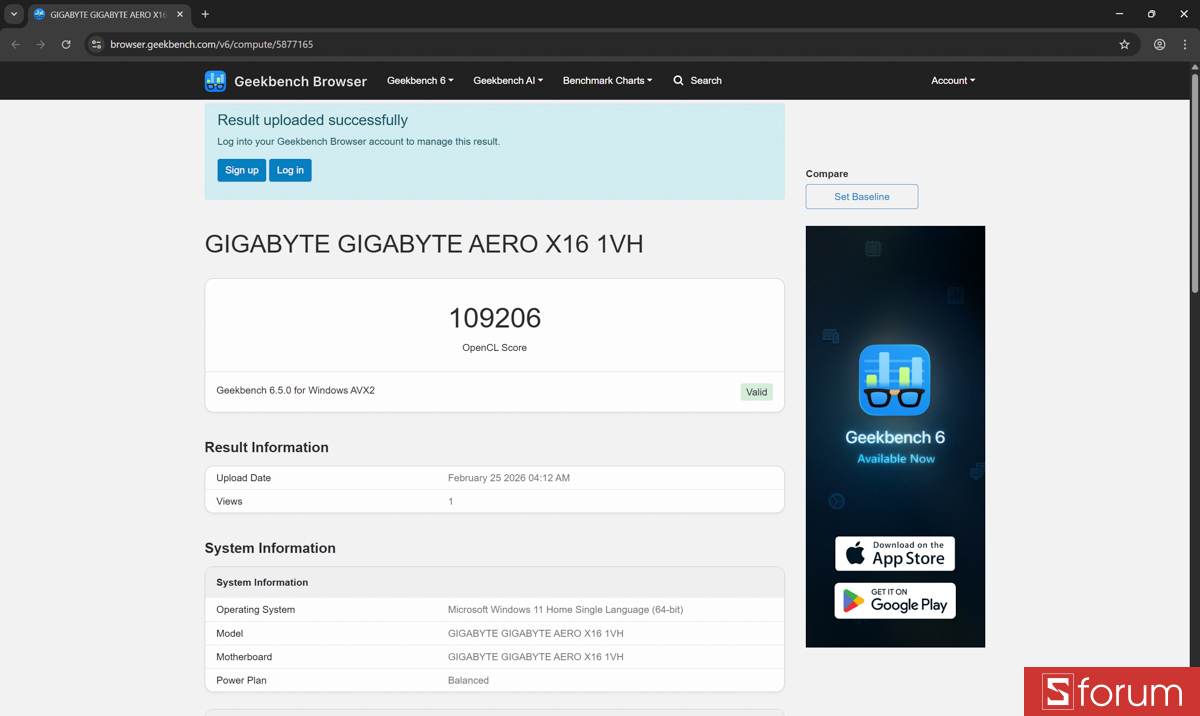Click the Geekbench Browser logo icon
This screenshot has height=716, width=1200.
pos(215,81)
